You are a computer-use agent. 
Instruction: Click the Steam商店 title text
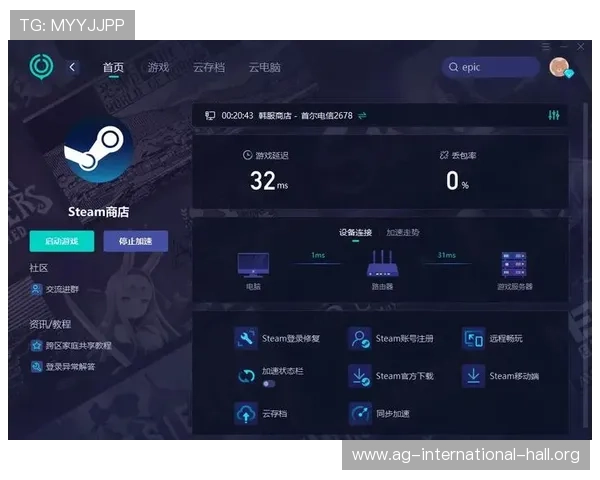(x=98, y=212)
